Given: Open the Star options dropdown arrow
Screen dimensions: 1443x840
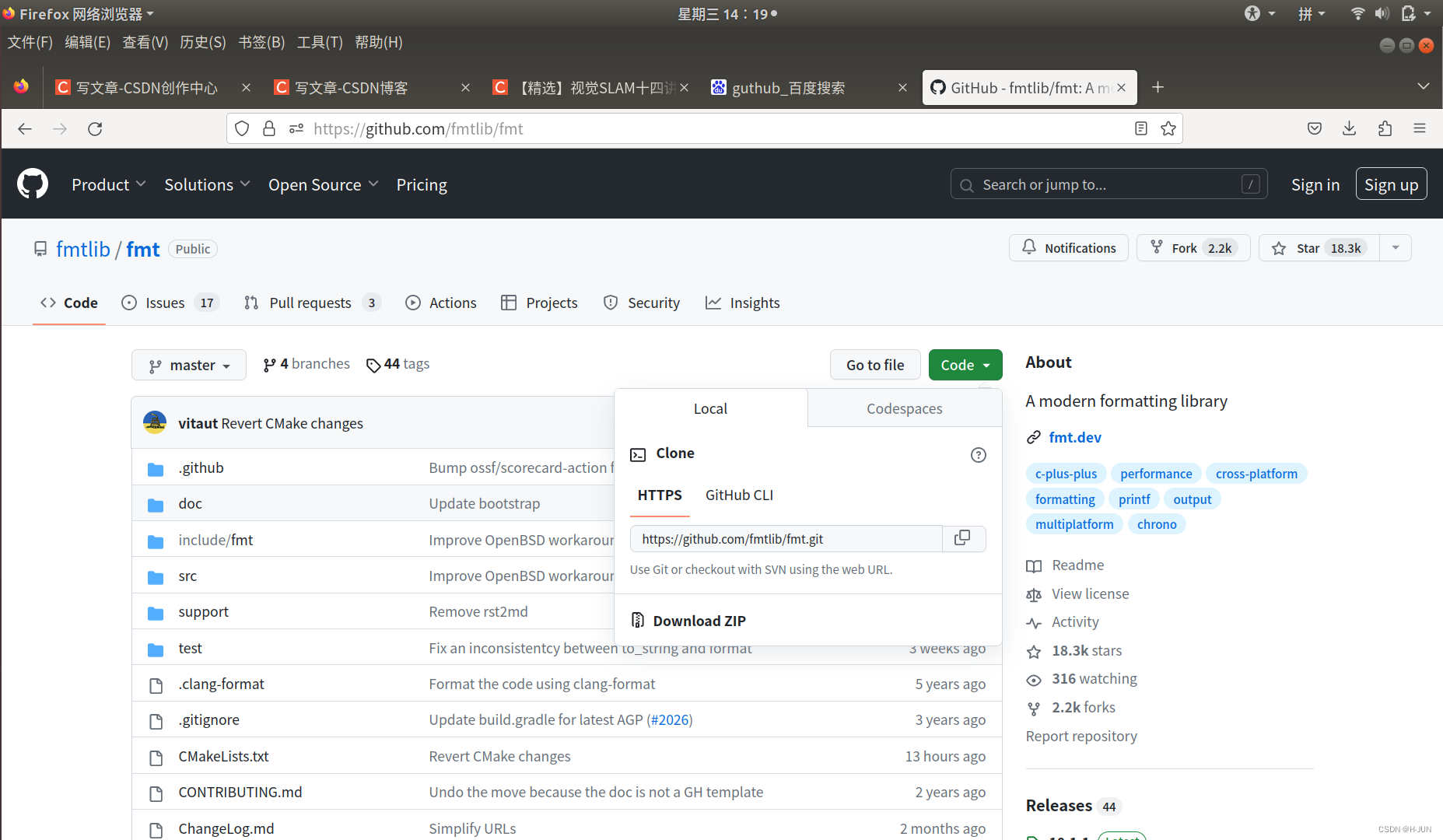Looking at the screenshot, I should pyautogui.click(x=1396, y=247).
